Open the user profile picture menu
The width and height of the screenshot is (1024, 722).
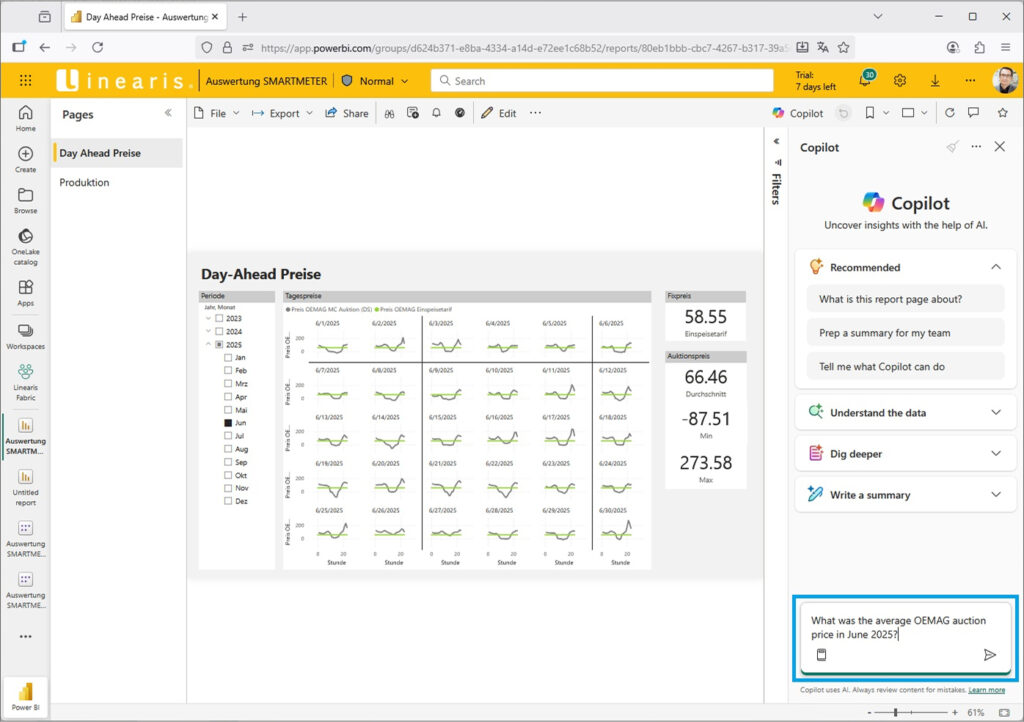click(1004, 80)
